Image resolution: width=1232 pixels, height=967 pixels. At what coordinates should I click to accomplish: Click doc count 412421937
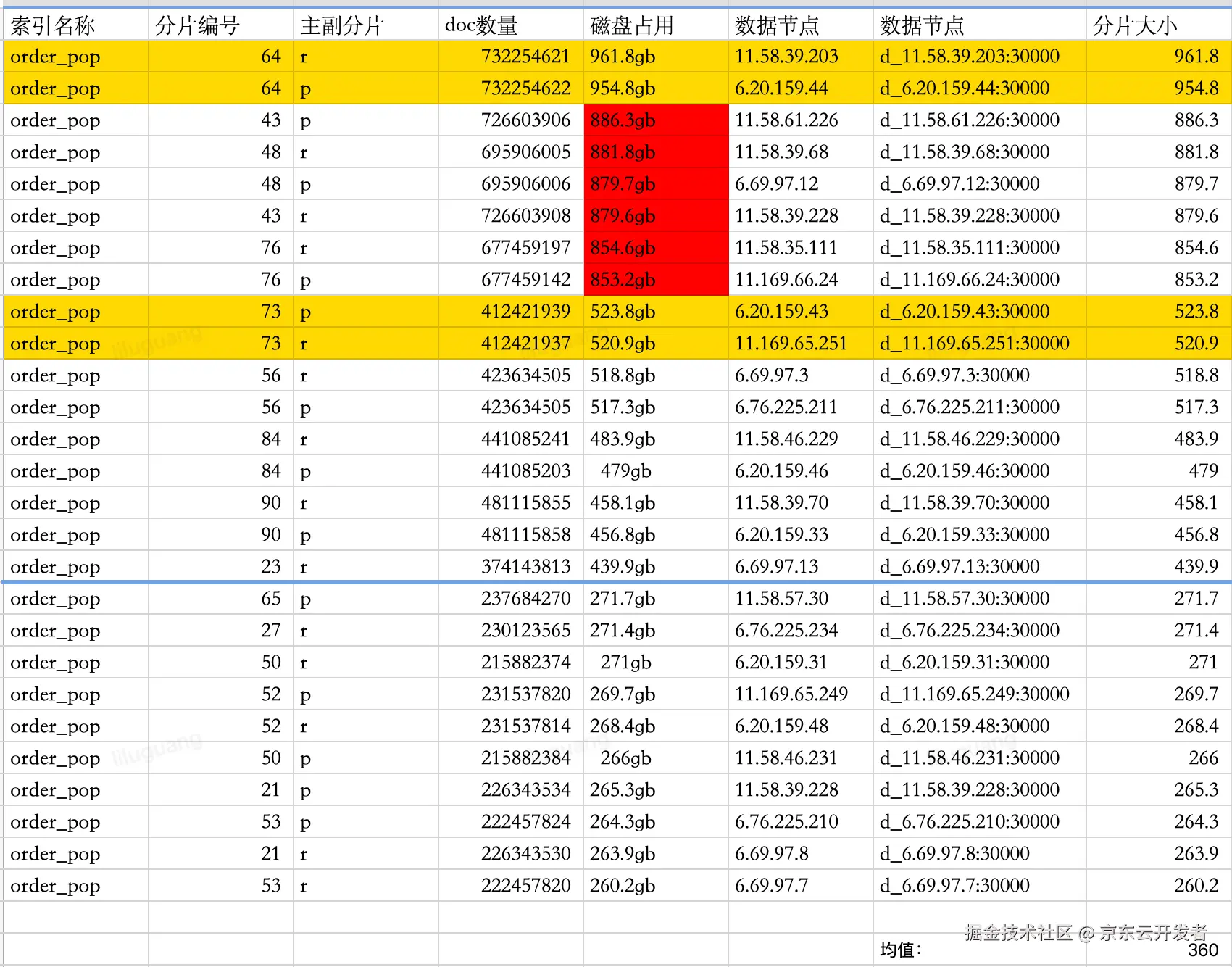(x=511, y=344)
